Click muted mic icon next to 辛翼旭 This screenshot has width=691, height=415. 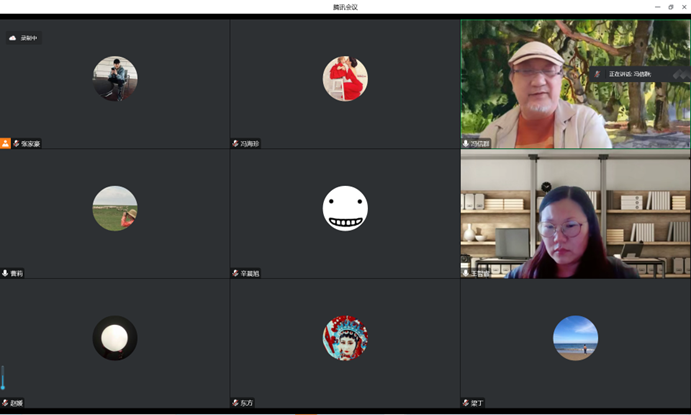click(235, 273)
